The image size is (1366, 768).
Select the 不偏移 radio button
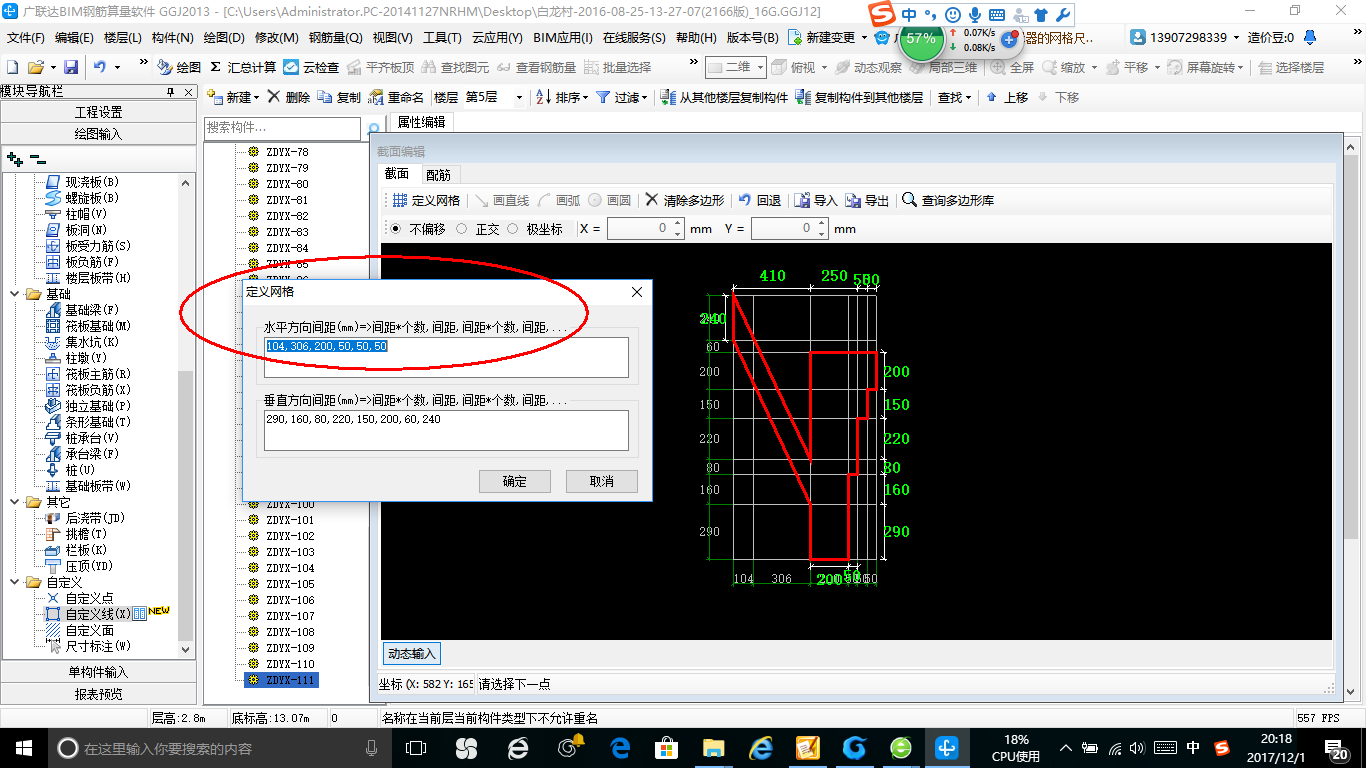point(396,229)
